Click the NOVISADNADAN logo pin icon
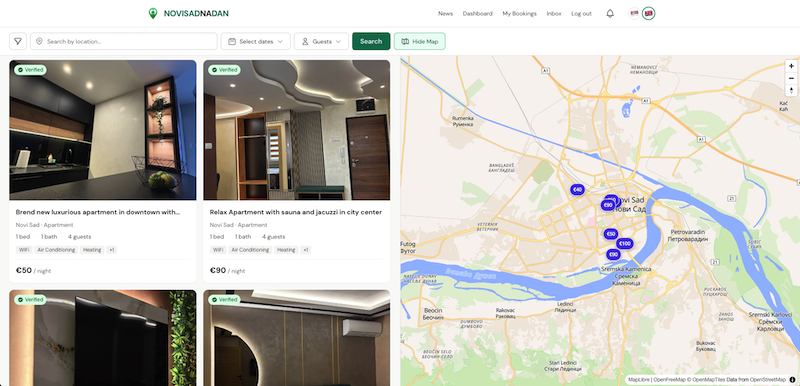This screenshot has height=386, width=800. pos(153,13)
